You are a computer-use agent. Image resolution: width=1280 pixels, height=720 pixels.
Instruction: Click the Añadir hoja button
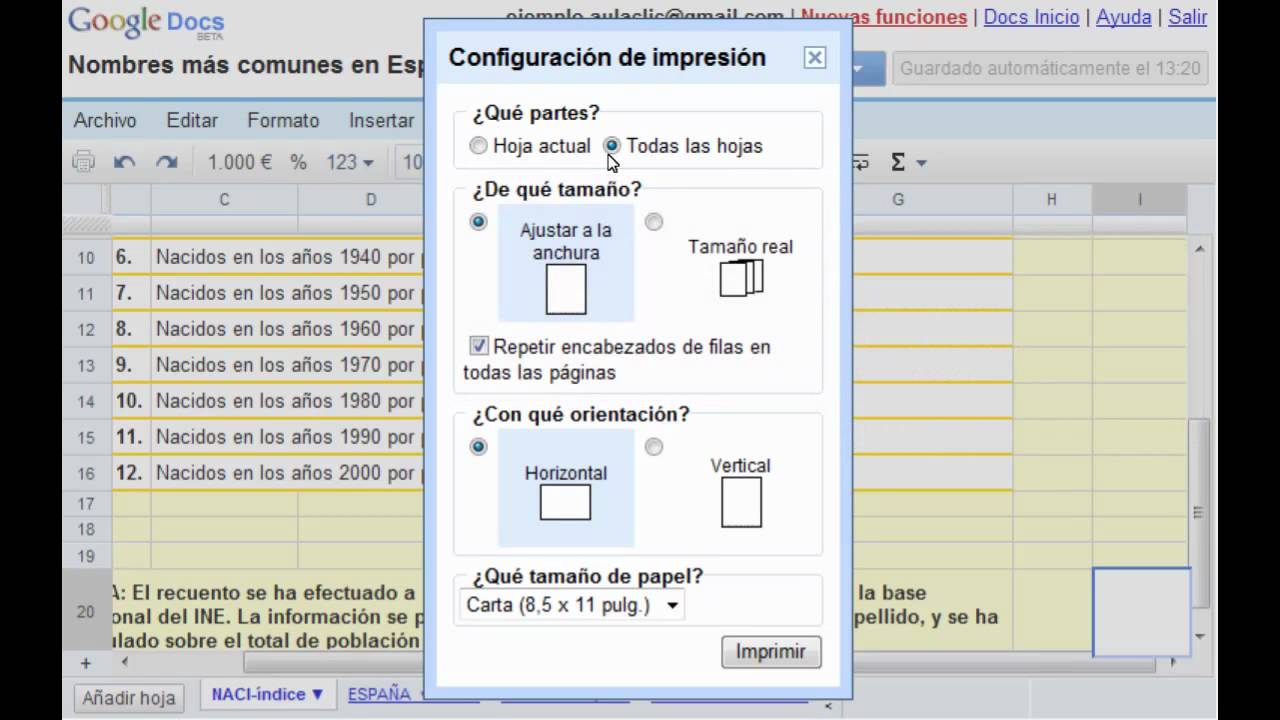pos(129,697)
